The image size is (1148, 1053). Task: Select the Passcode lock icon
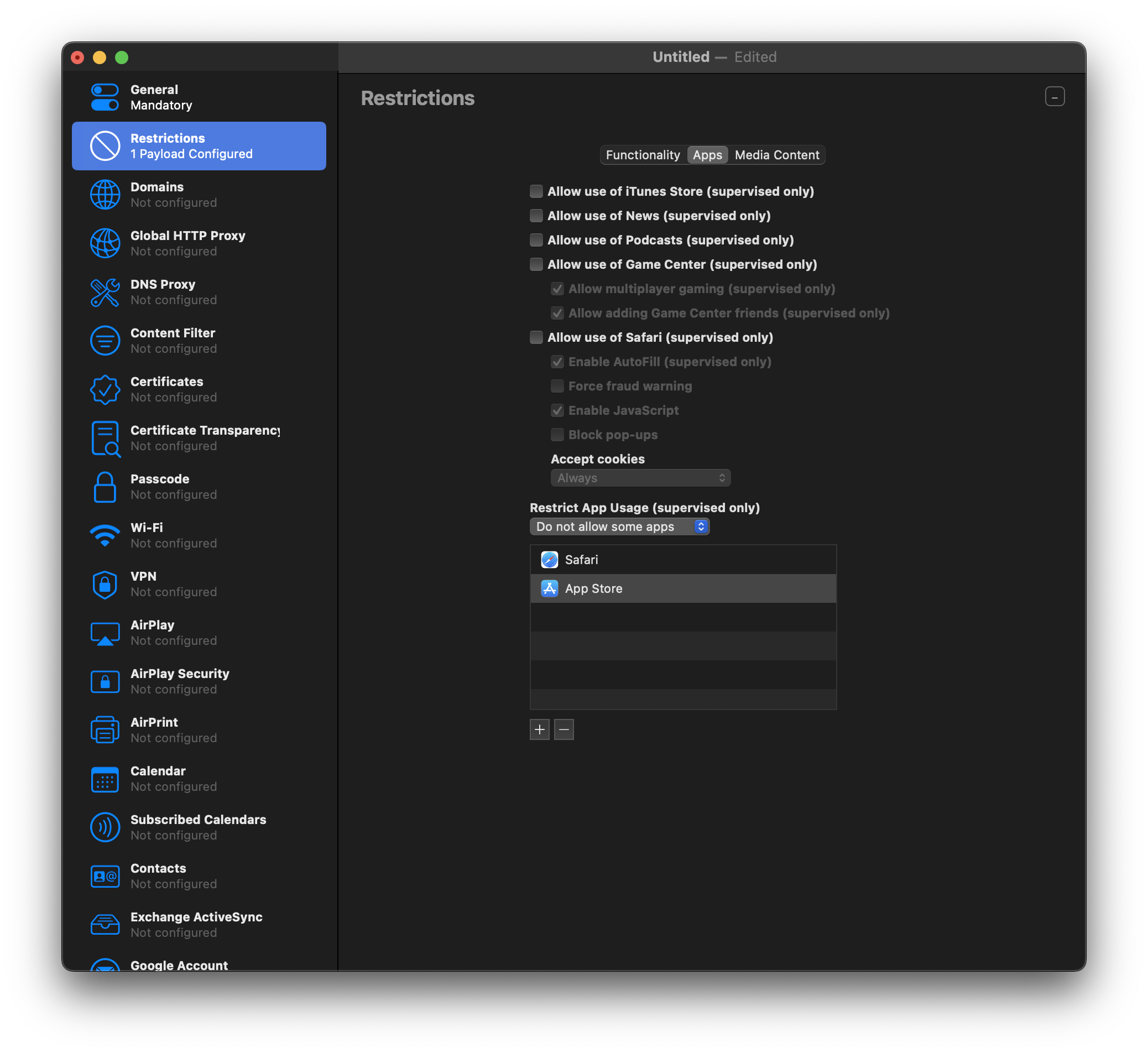(x=106, y=487)
